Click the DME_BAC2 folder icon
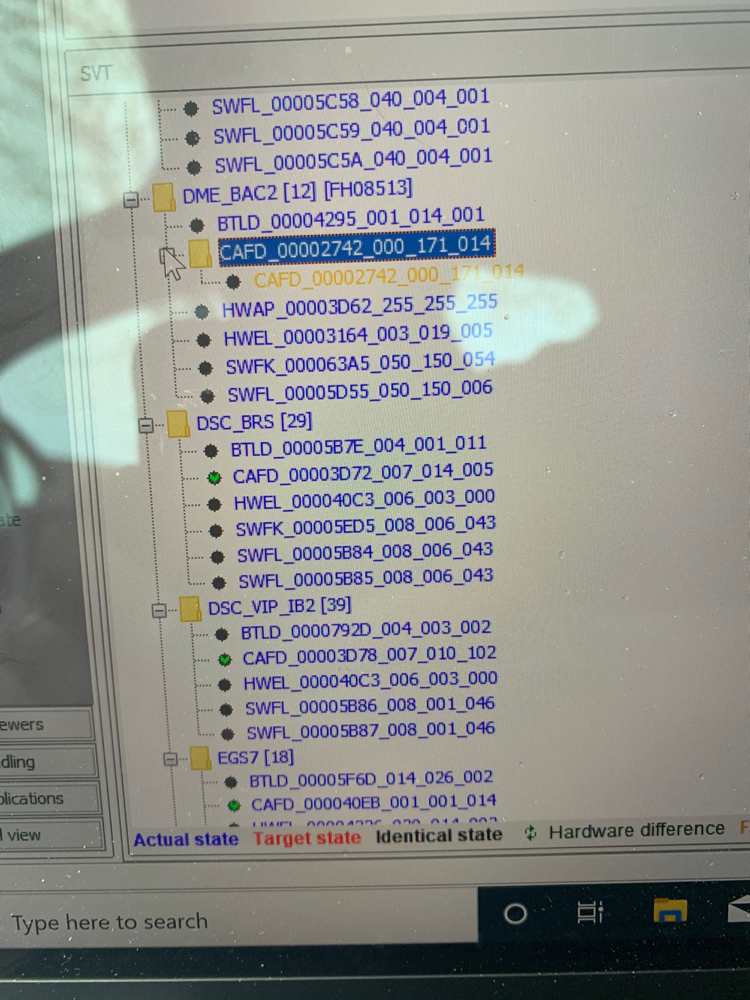This screenshot has width=750, height=1000. click(165, 195)
